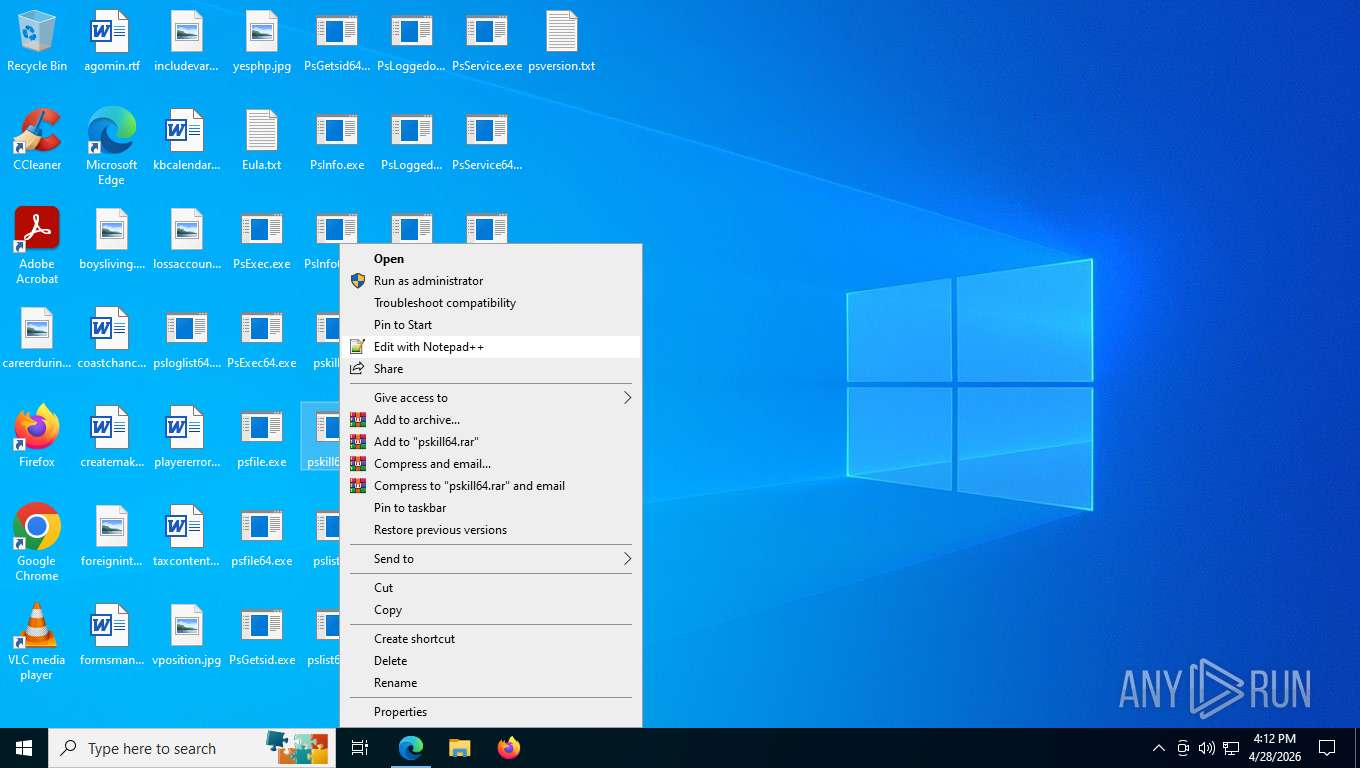This screenshot has width=1360, height=768.
Task: Show hidden tray icons chevron
Action: pyautogui.click(x=1159, y=748)
